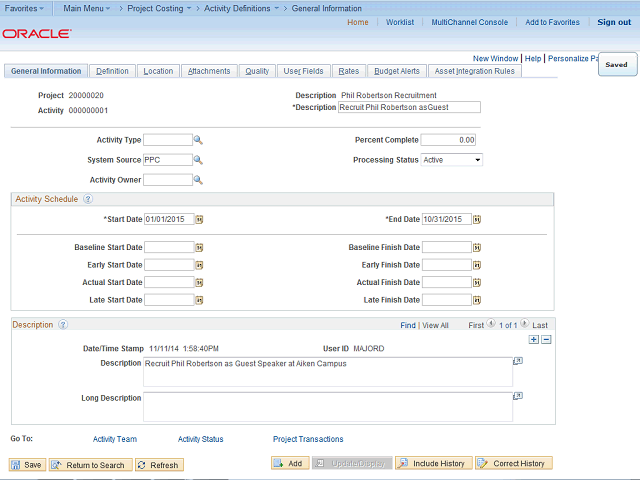Delete description row with minus icon
Viewport: 640px width, 480px height.
[x=546, y=340]
